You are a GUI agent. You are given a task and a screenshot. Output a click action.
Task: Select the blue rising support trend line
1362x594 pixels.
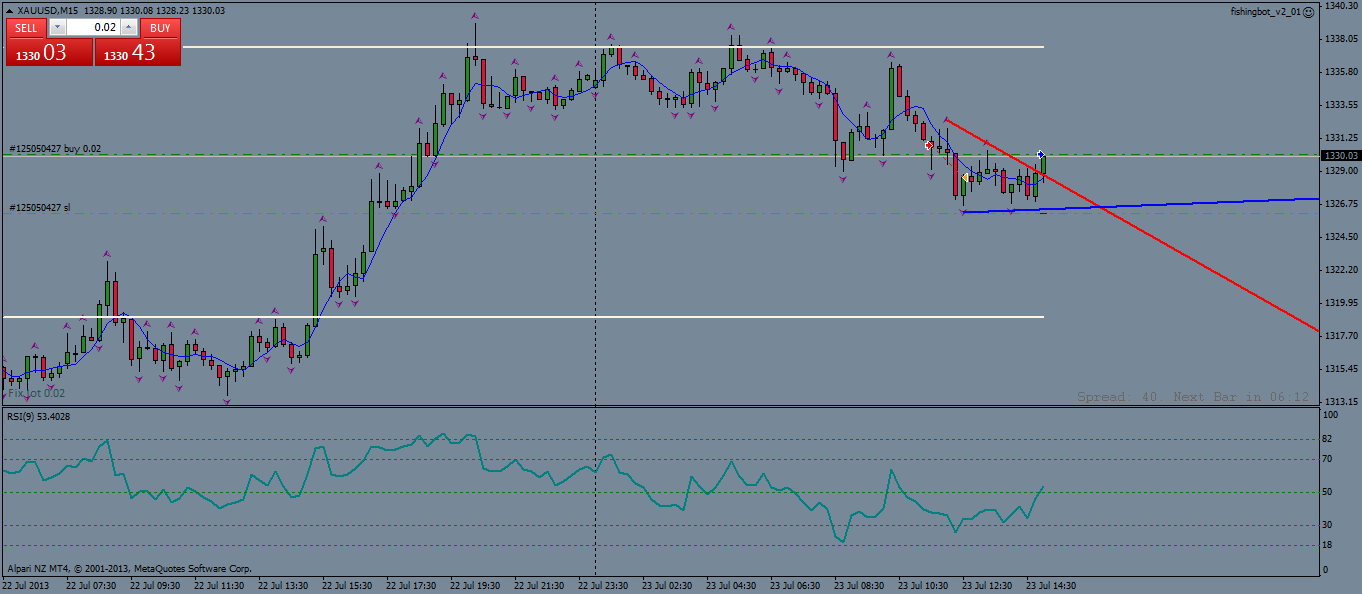1140,205
